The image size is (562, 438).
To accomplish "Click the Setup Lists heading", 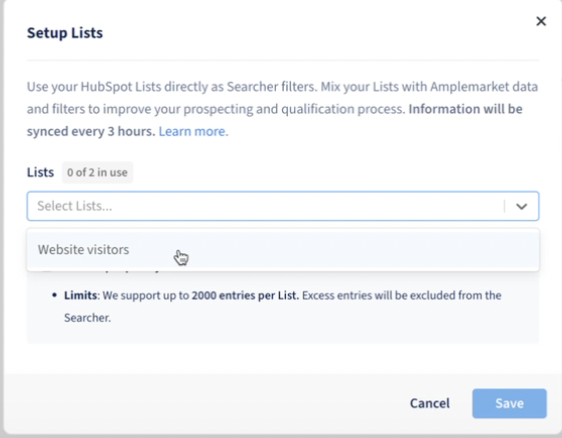I will [x=65, y=33].
